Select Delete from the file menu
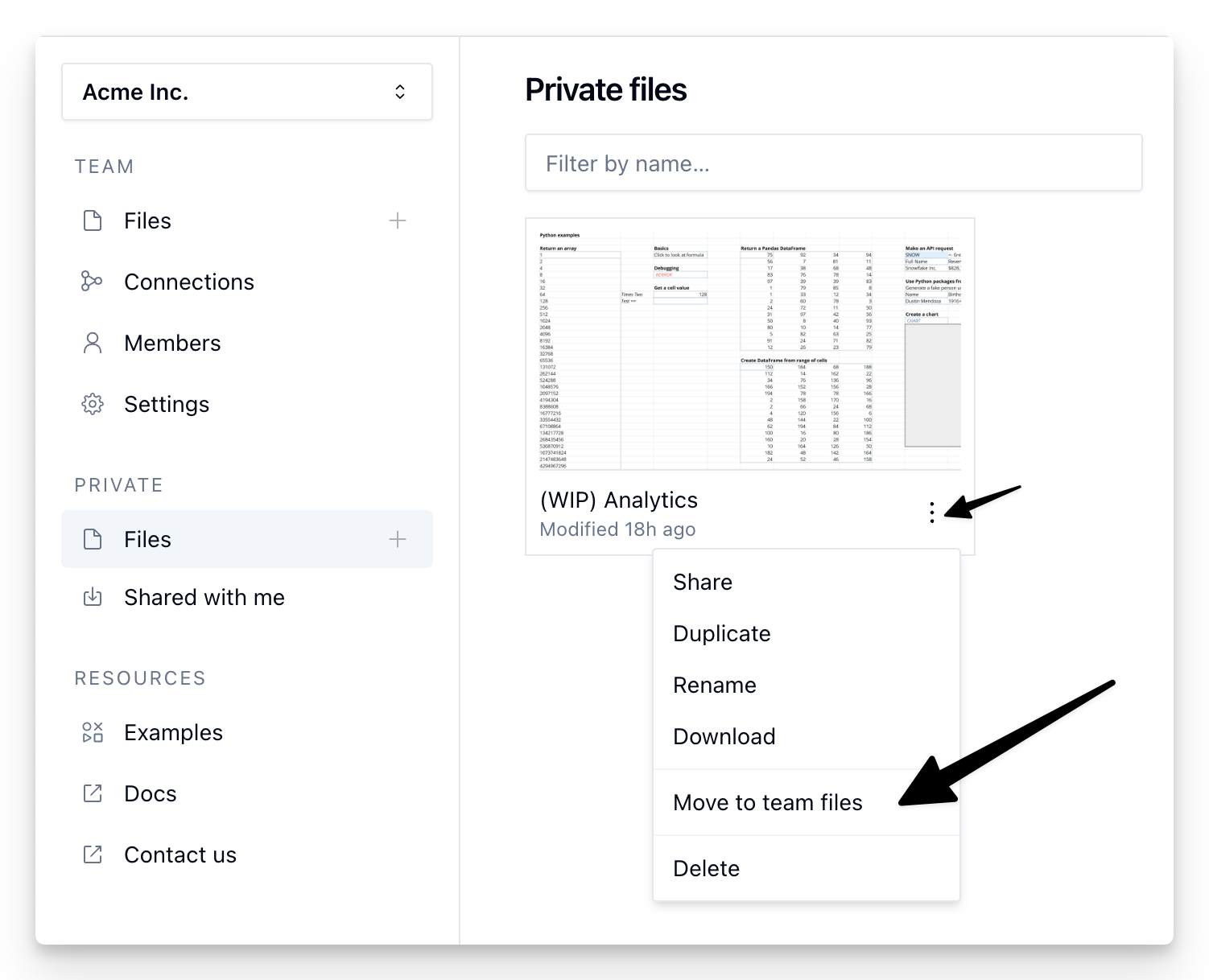The width and height of the screenshot is (1209, 980). click(x=706, y=869)
